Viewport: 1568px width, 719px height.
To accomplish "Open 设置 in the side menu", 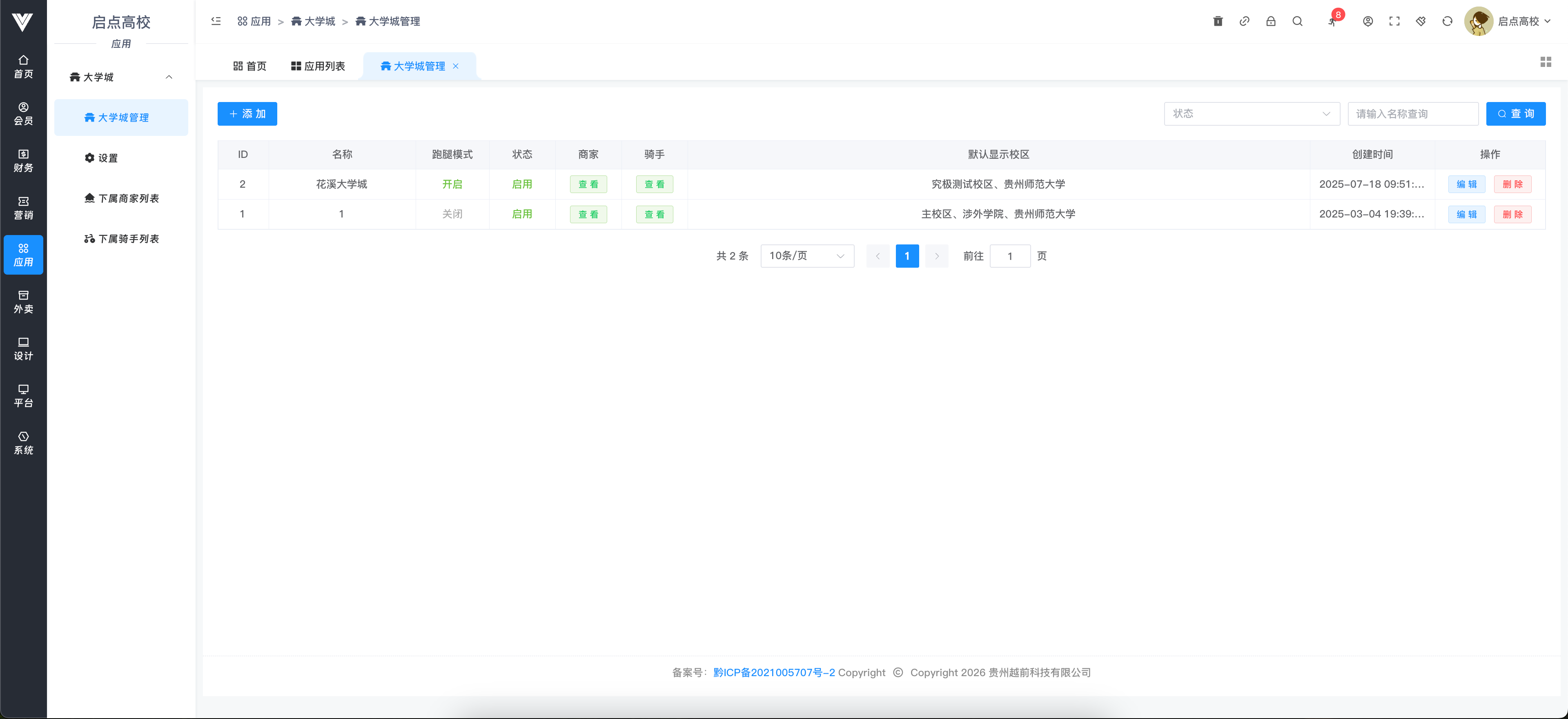I will pos(121,158).
